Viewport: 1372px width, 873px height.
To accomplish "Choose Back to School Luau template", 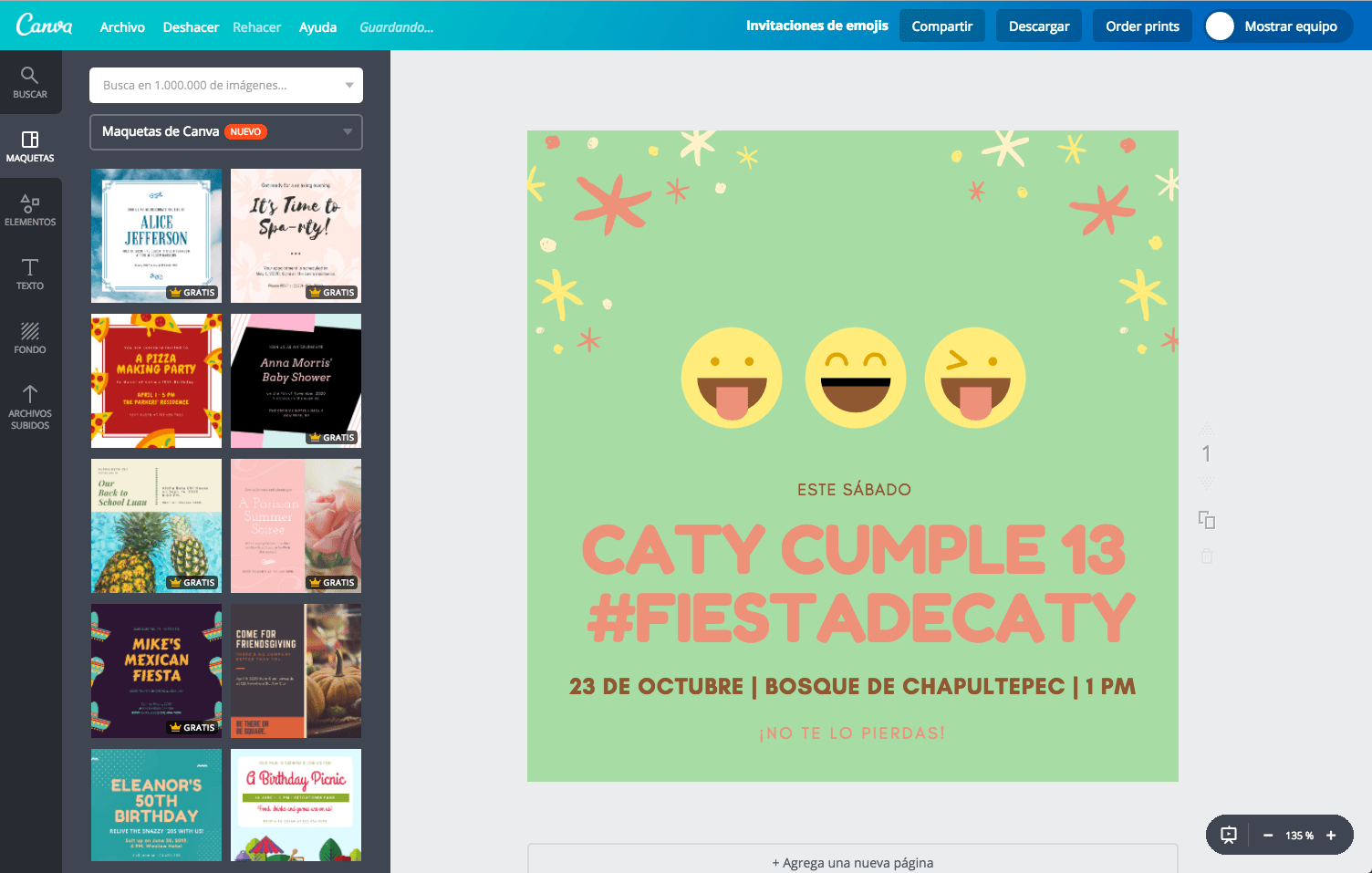I will (156, 525).
